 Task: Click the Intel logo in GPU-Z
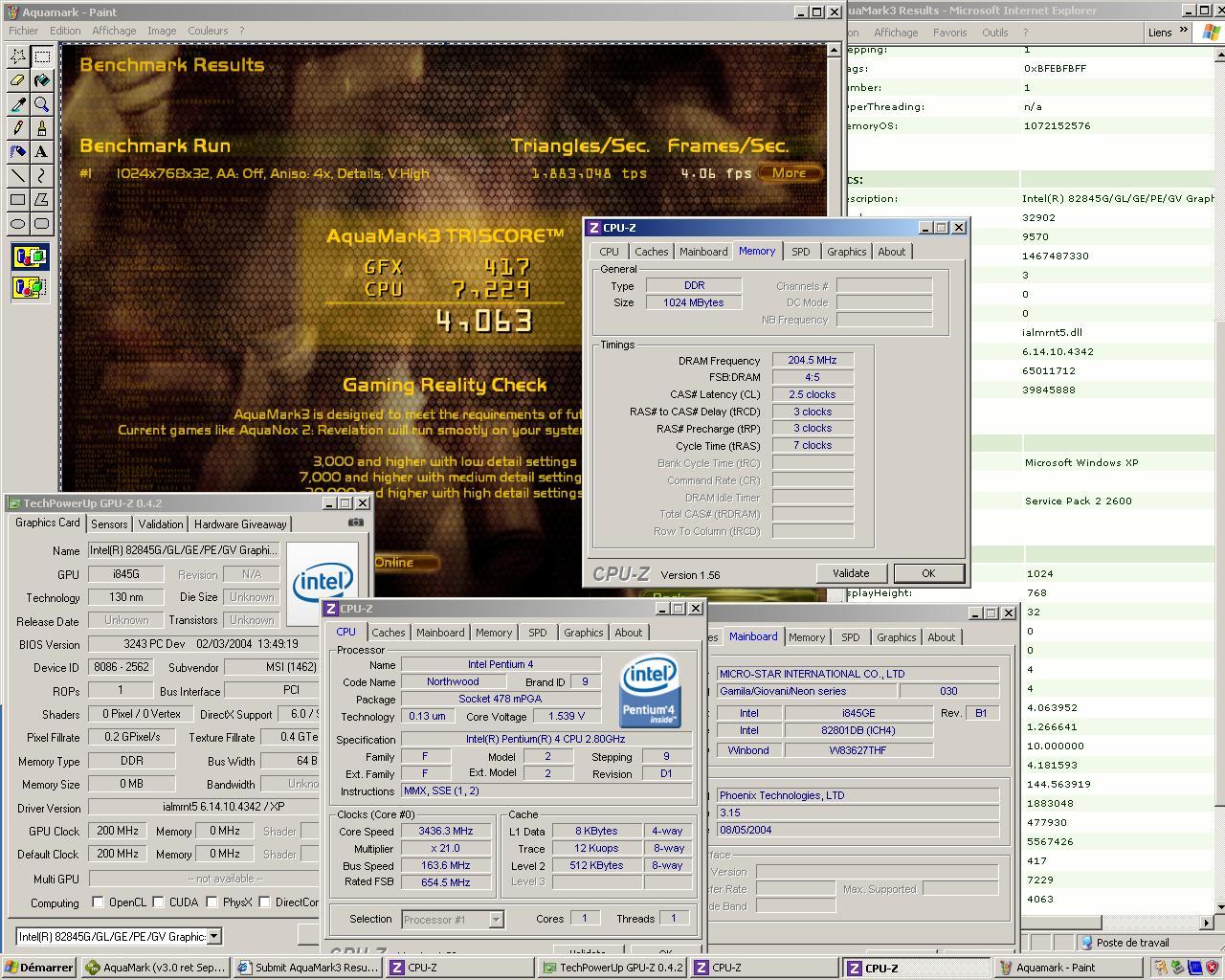(323, 581)
